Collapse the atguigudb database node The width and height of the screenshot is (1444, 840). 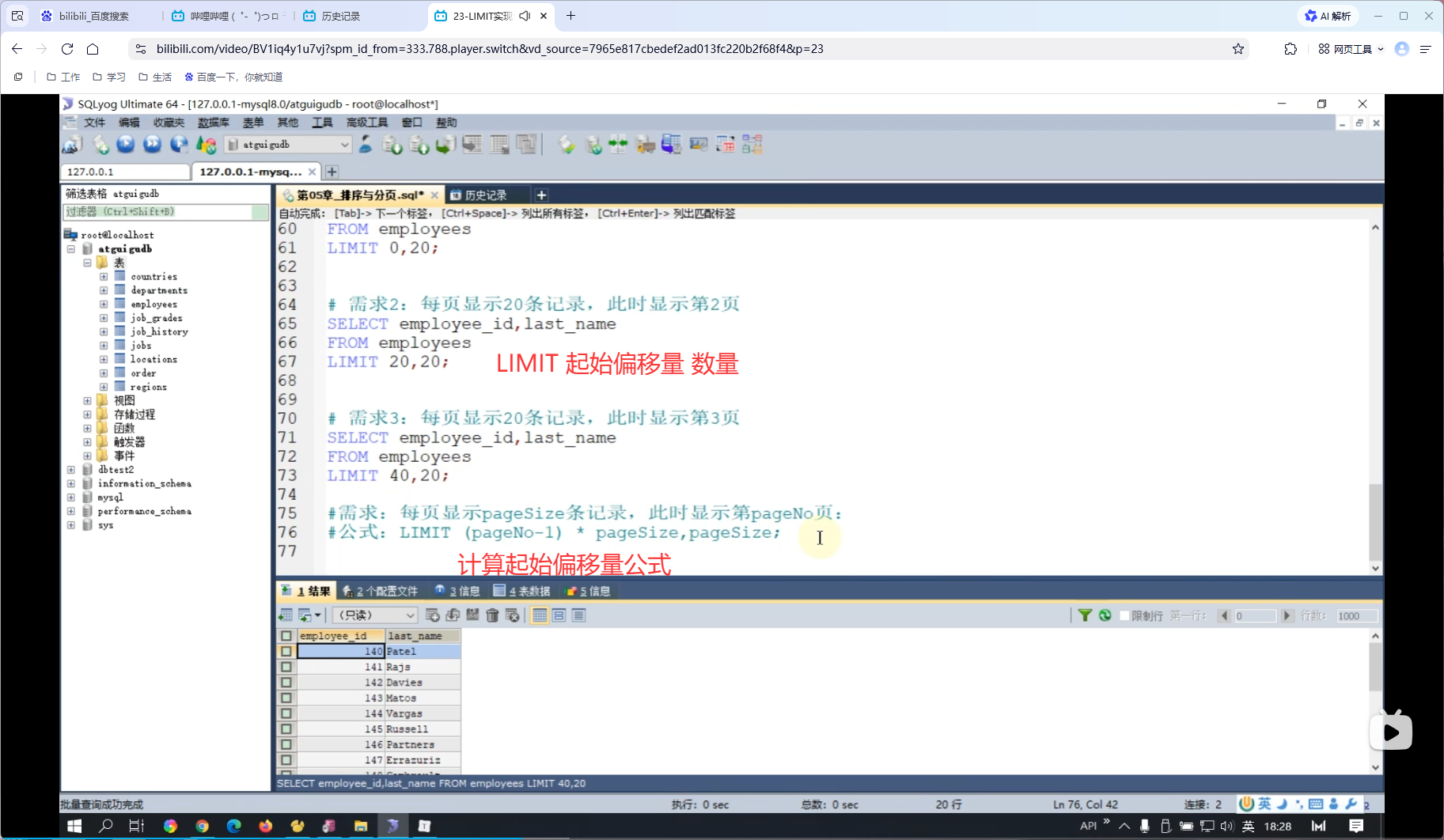click(x=71, y=249)
